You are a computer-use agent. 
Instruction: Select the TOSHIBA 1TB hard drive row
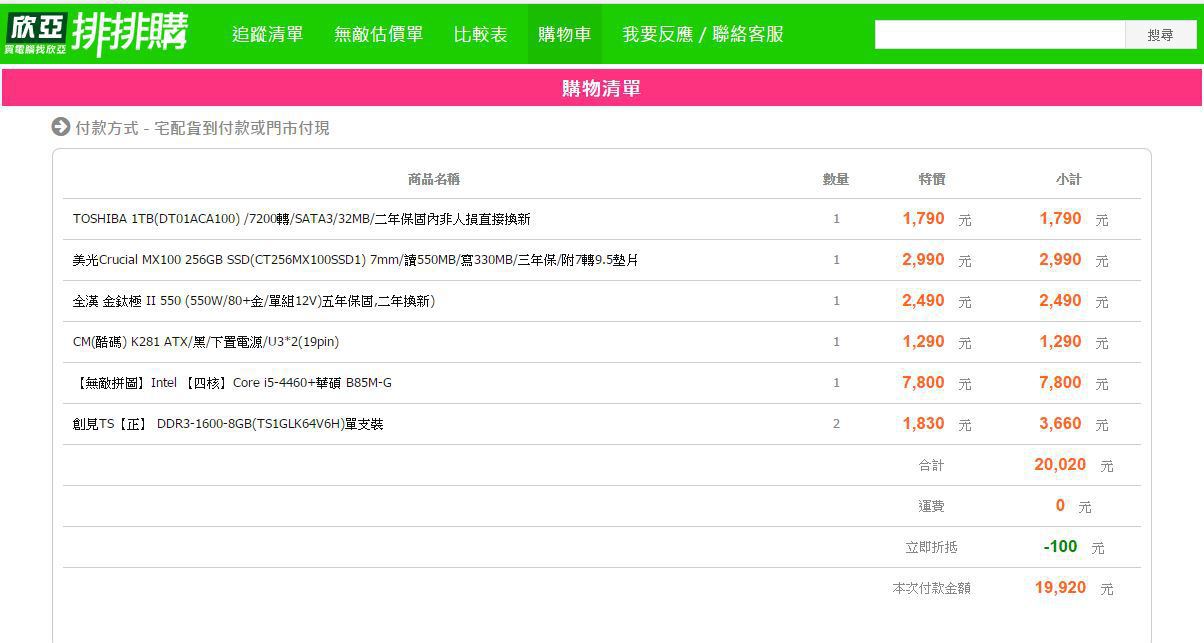(601, 219)
